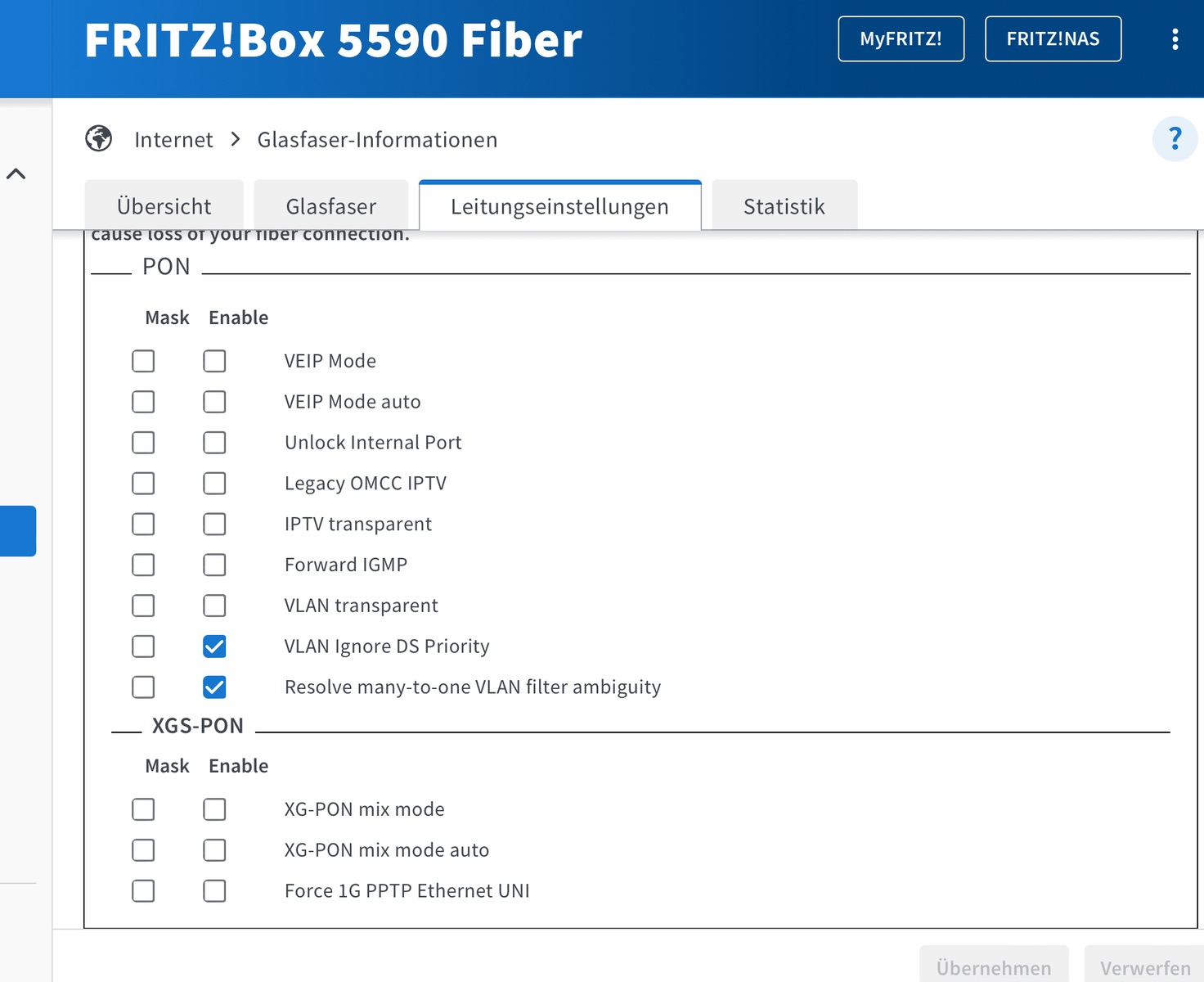This screenshot has height=982, width=1204.
Task: Click the FRITZ!Box 5590 Fiber title
Action: point(334,40)
